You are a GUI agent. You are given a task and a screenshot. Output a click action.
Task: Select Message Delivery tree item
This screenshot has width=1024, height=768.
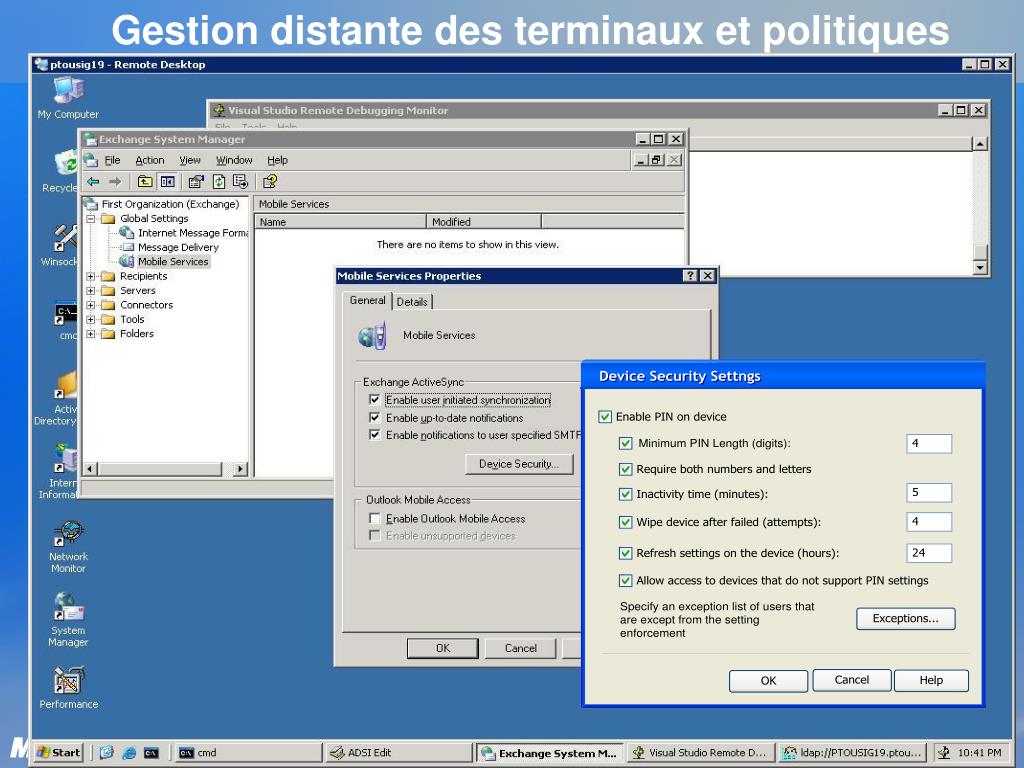(x=178, y=247)
